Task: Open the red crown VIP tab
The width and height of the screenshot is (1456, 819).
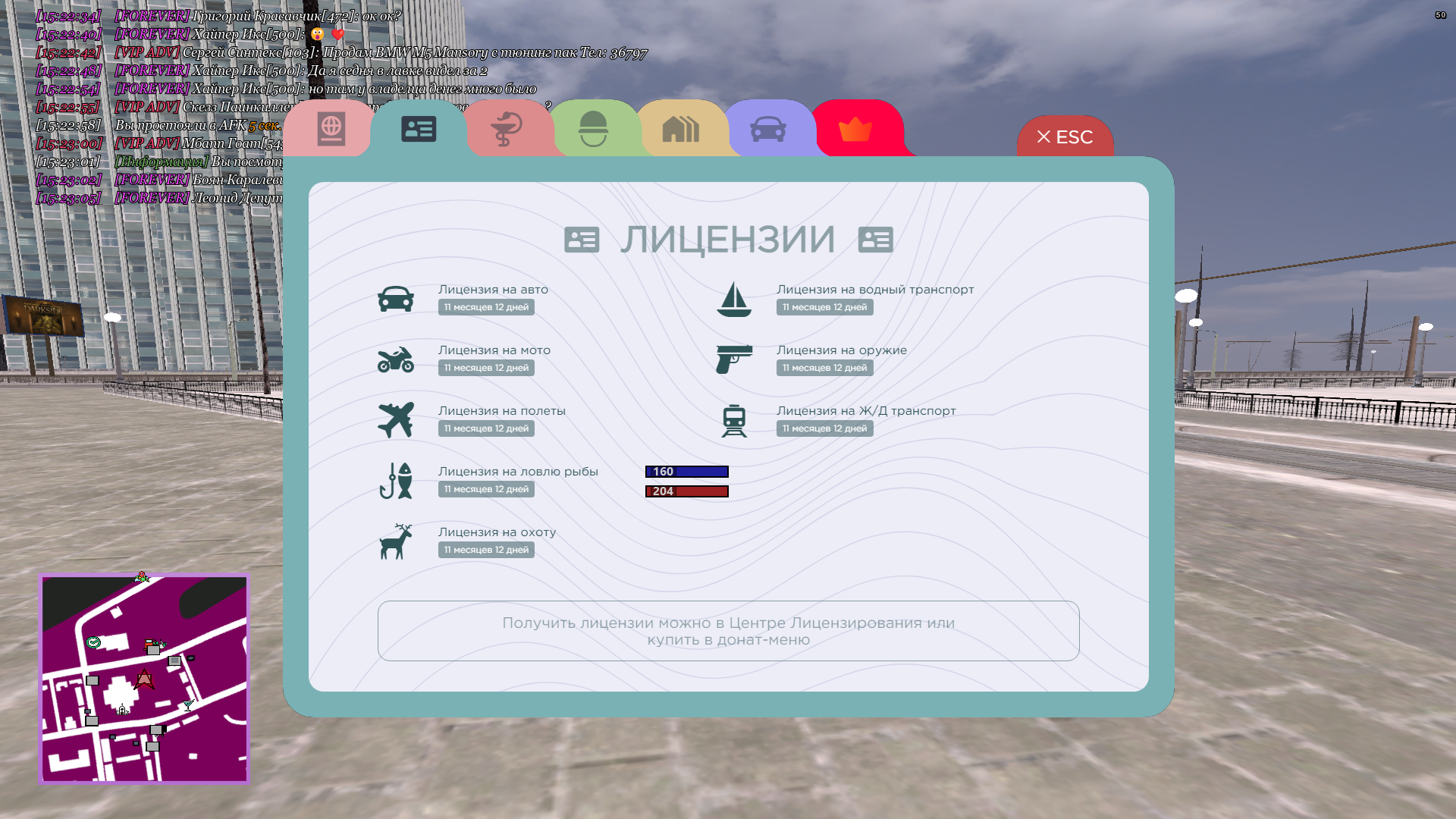Action: pos(855,129)
